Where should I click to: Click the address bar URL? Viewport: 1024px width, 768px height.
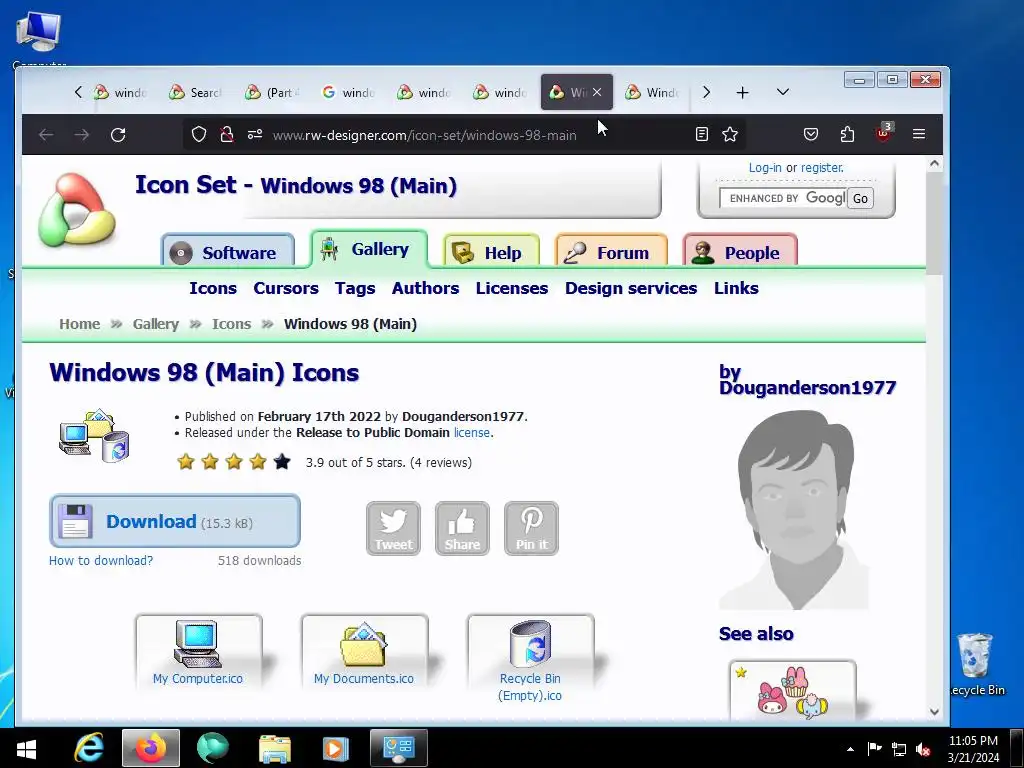click(x=424, y=135)
